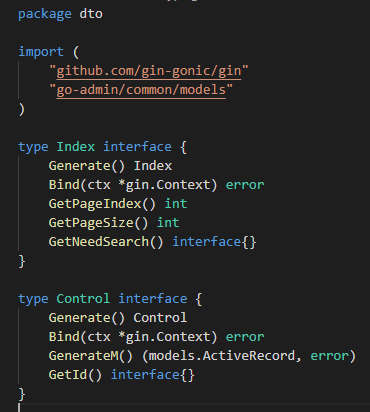Click GetPageSize method name
The image size is (370, 412).
(x=91, y=223)
